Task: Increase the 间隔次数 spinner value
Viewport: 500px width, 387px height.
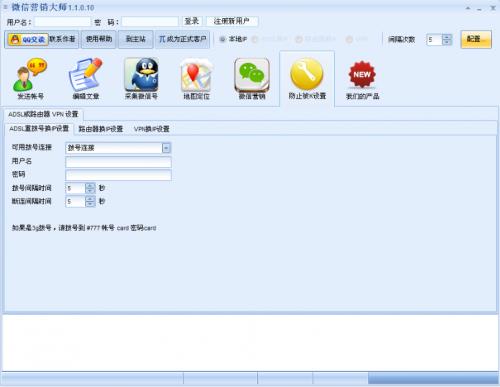Action: [447, 37]
